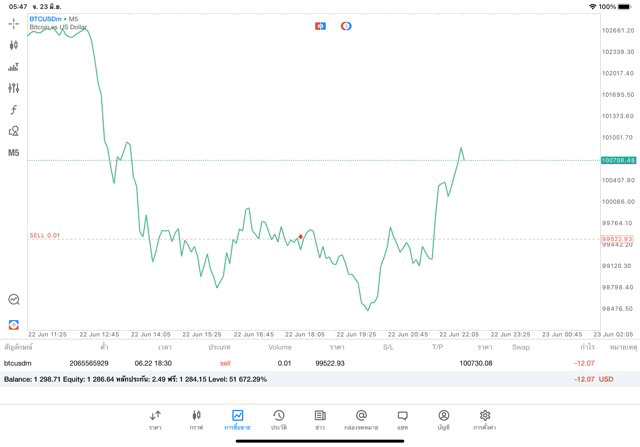Image resolution: width=640 pixels, height=447 pixels.
Task: Click the chart zoom magnifier icon
Action: [x=14, y=299]
